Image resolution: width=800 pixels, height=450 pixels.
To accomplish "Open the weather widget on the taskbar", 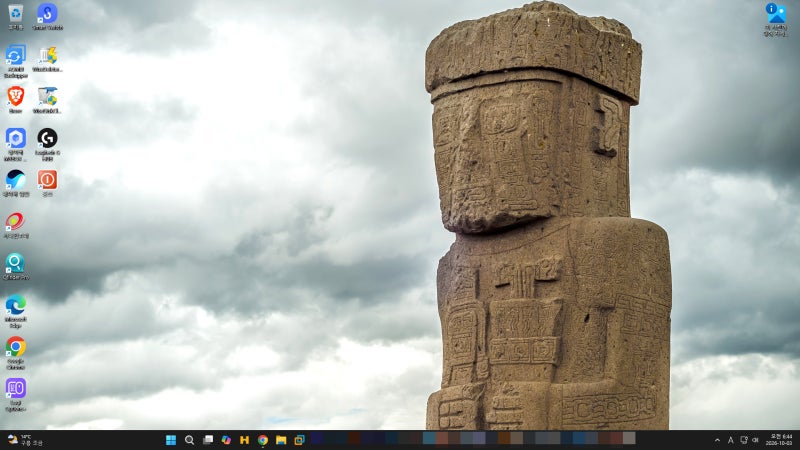I will (24, 440).
